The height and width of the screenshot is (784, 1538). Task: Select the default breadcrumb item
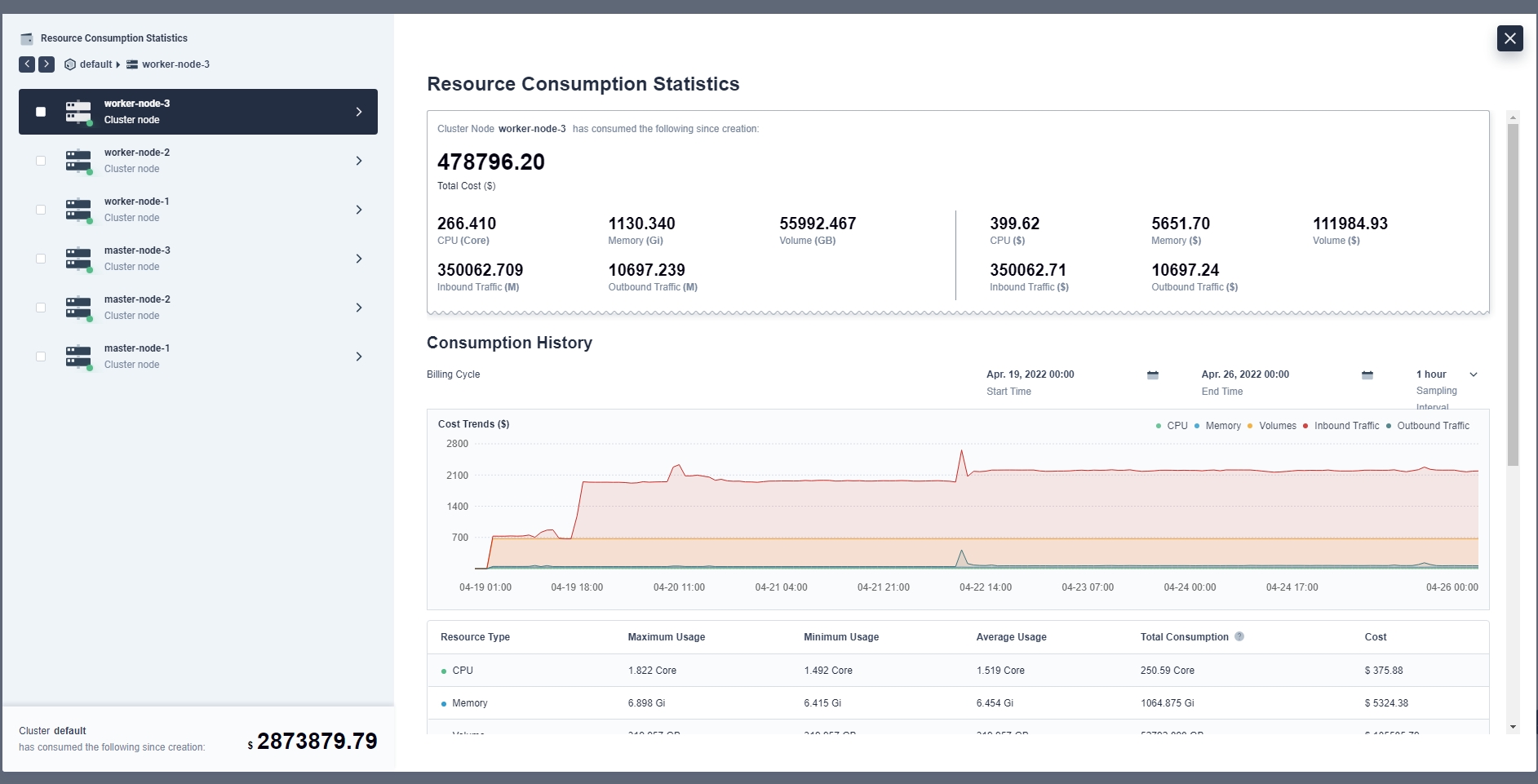tap(95, 64)
